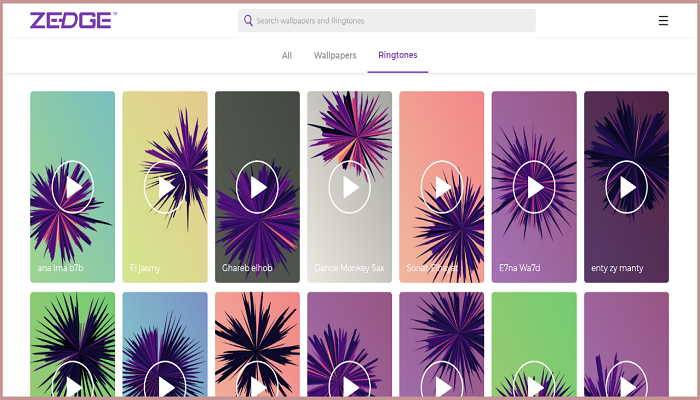Open the hamburger menu icon

tap(663, 20)
